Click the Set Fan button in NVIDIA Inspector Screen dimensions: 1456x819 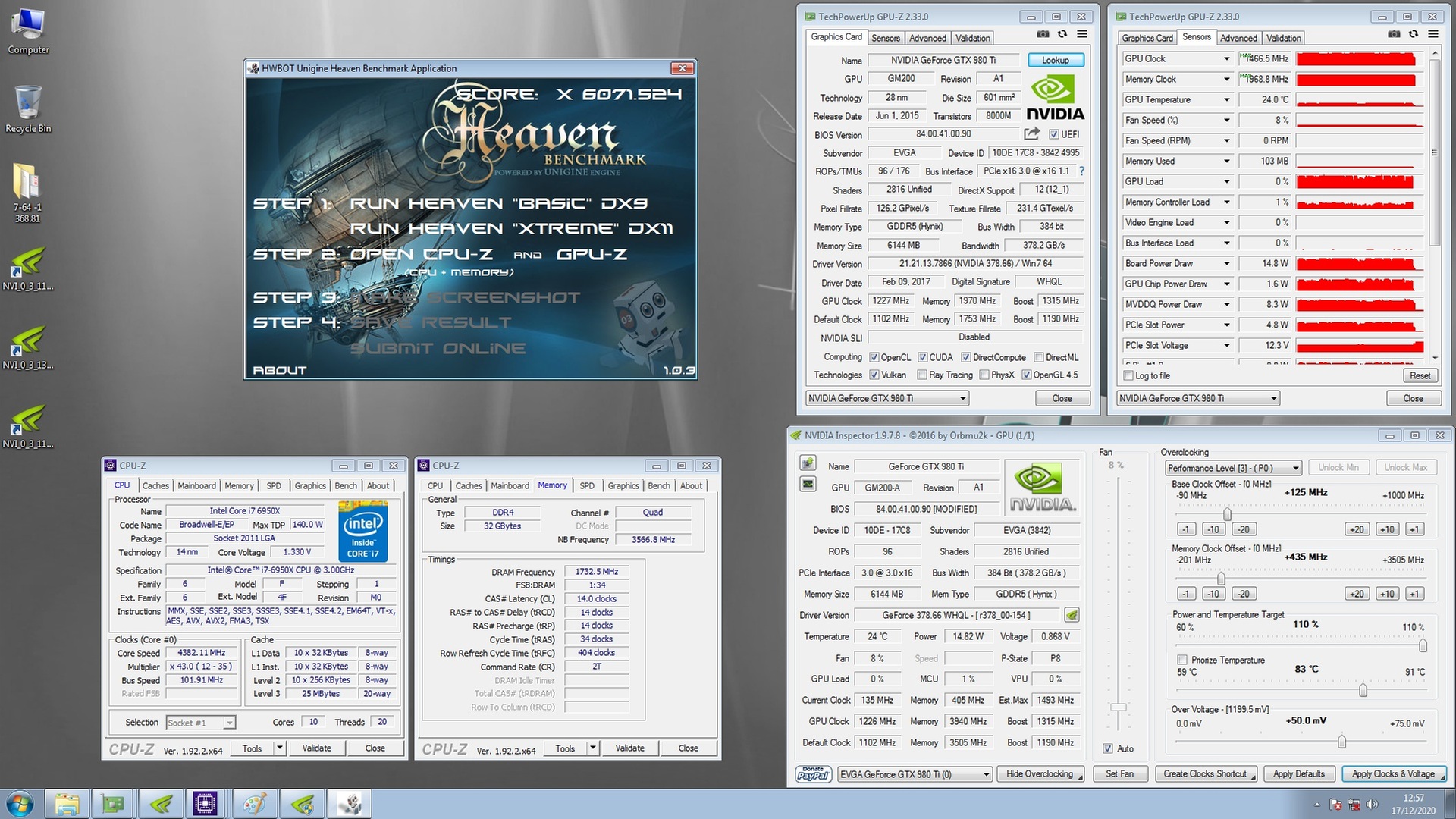click(1119, 774)
